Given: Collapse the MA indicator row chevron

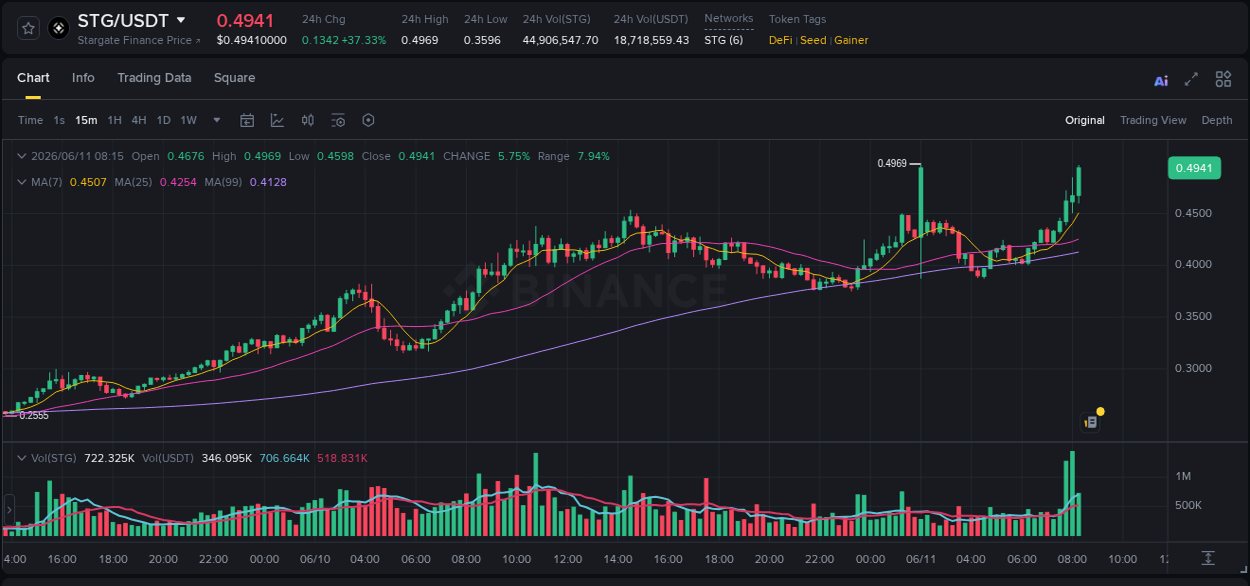Looking at the screenshot, I should (22, 182).
